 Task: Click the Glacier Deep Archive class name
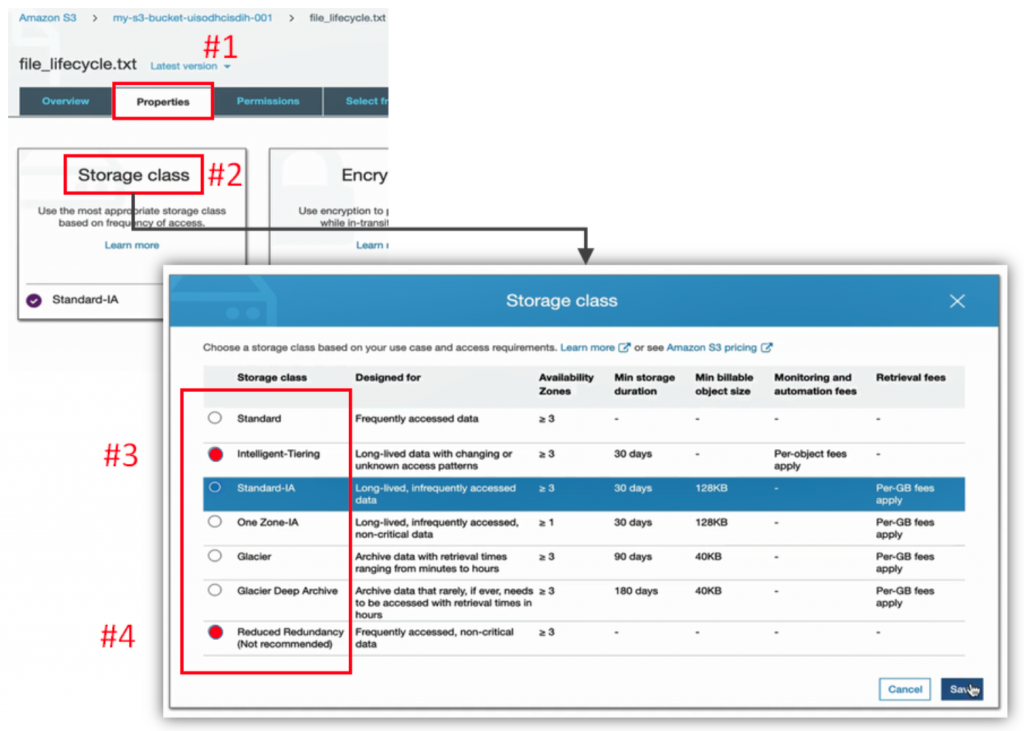pos(287,591)
